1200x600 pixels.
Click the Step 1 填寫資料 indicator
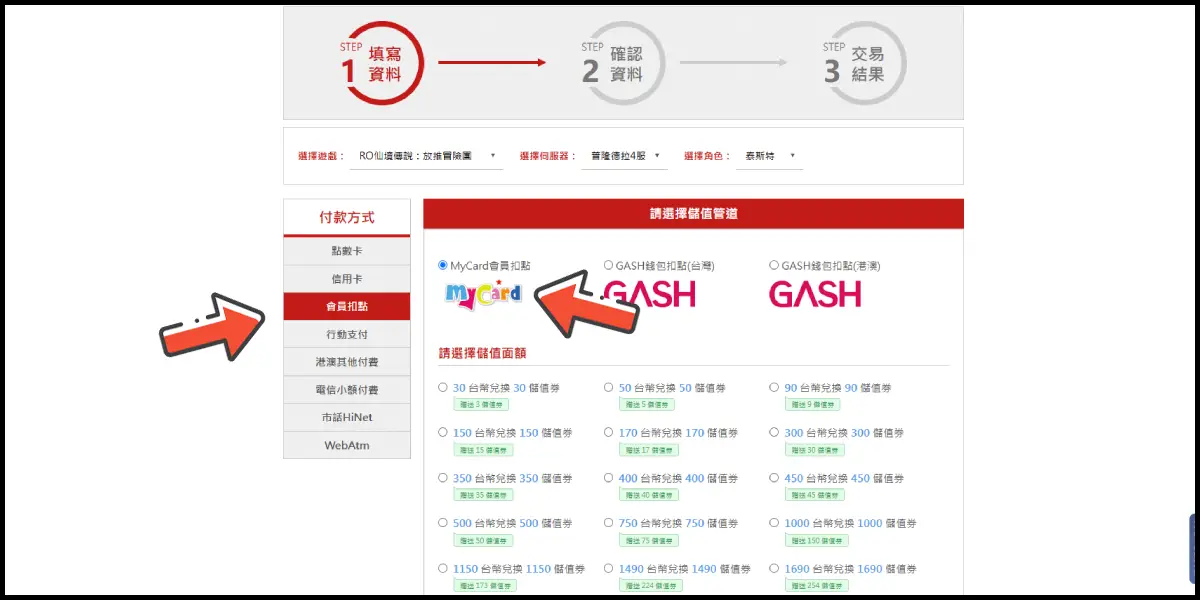[x=382, y=63]
